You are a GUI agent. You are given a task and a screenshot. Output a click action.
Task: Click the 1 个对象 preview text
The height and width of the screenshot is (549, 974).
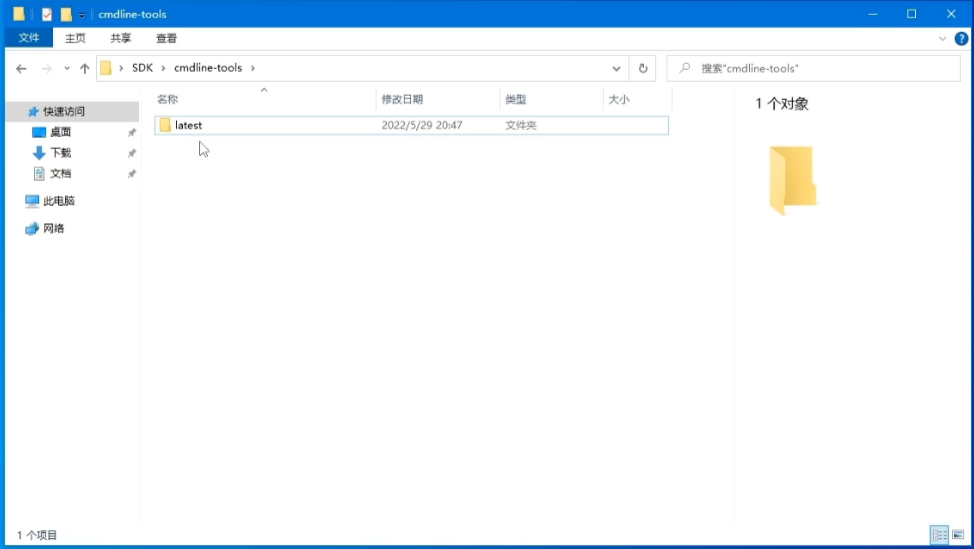tap(781, 104)
